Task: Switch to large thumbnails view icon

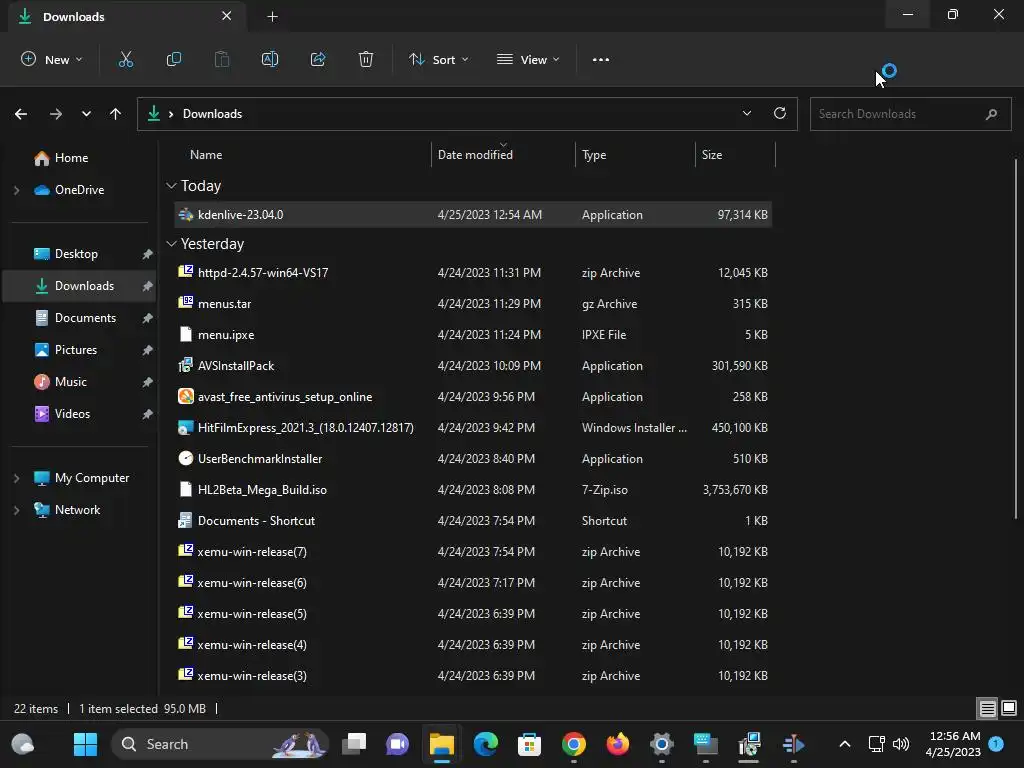Action: pos(1009,708)
